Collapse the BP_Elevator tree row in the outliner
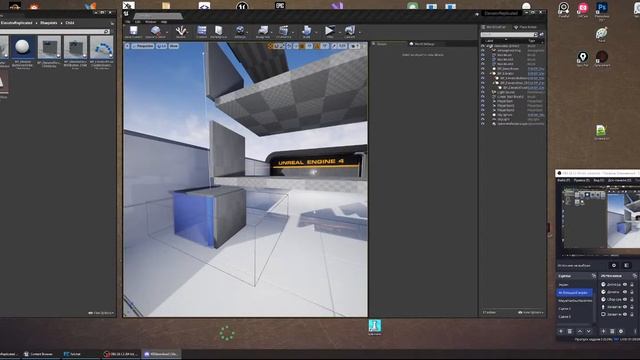This screenshot has height=360, width=640. [491, 73]
